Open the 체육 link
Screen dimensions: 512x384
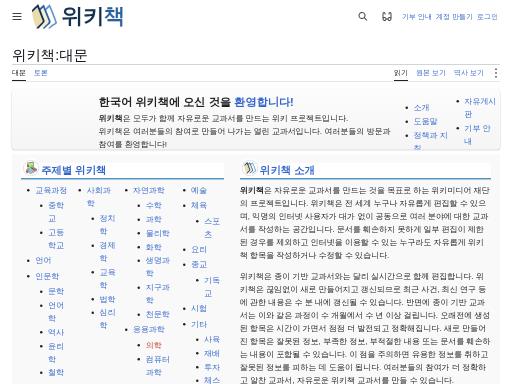tap(199, 205)
